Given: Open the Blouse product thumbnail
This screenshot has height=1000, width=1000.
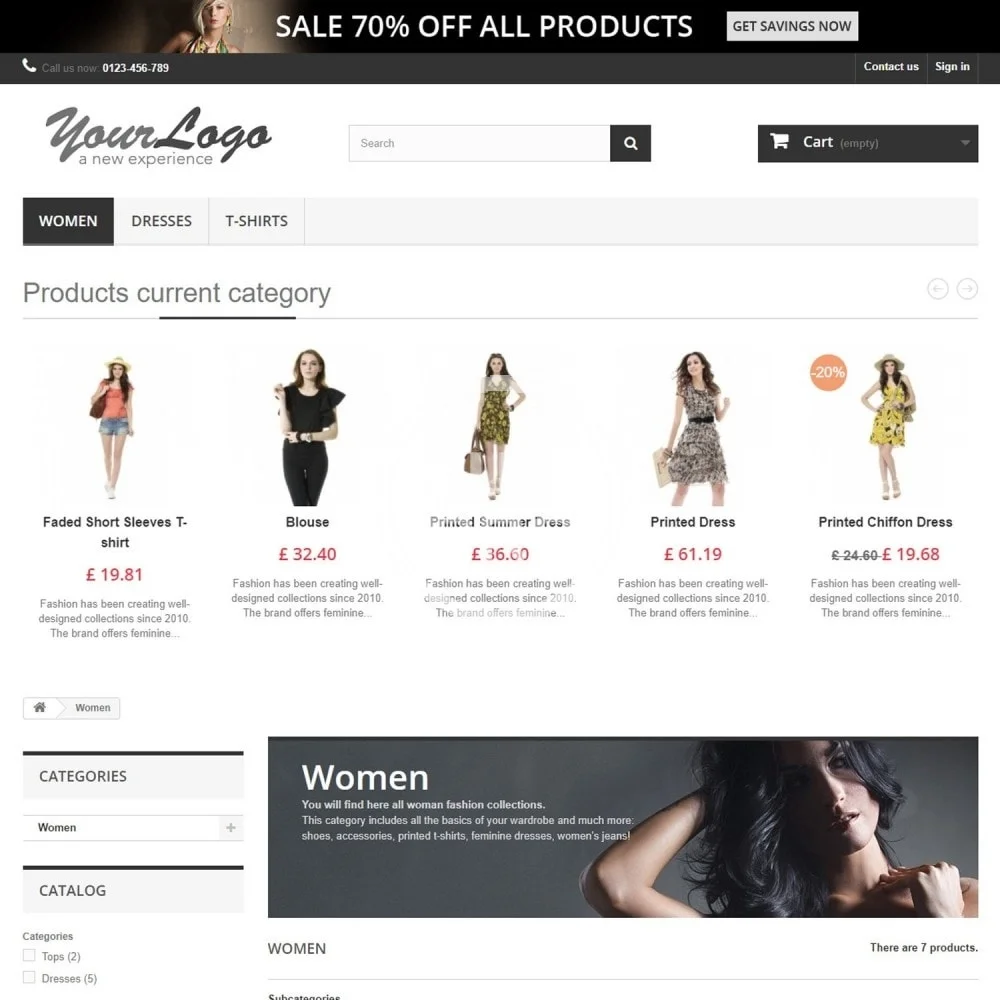Looking at the screenshot, I should tap(307, 426).
